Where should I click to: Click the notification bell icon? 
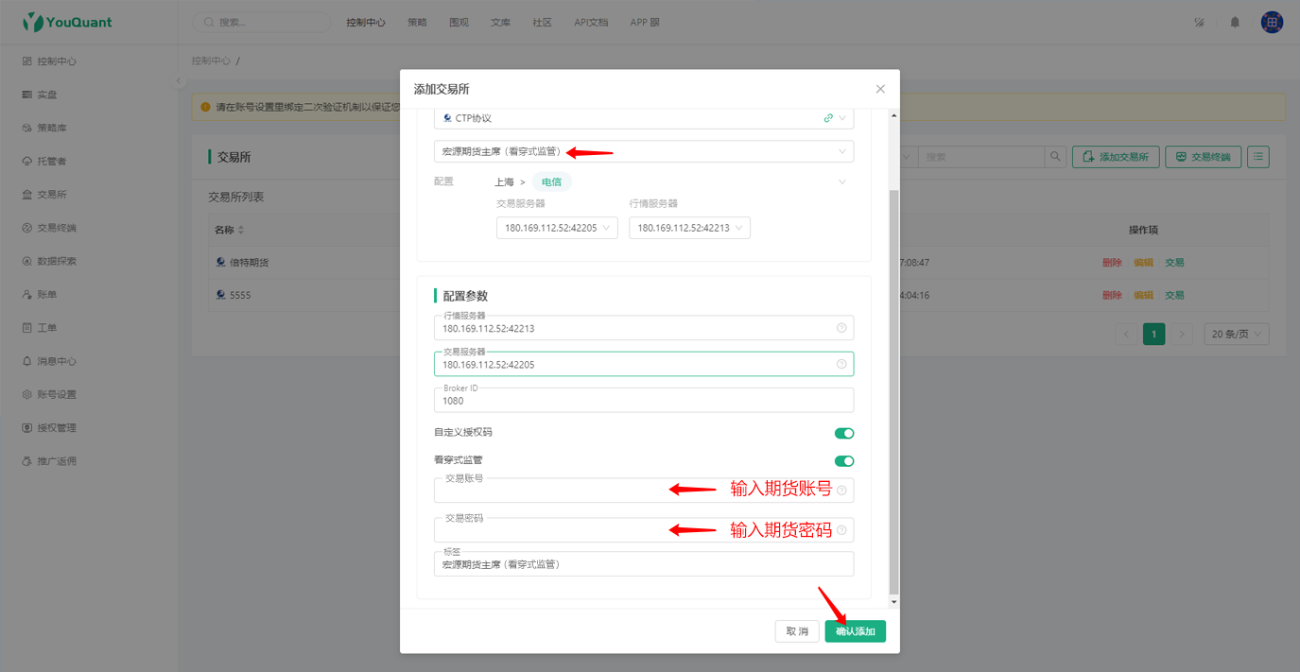tap(1235, 22)
